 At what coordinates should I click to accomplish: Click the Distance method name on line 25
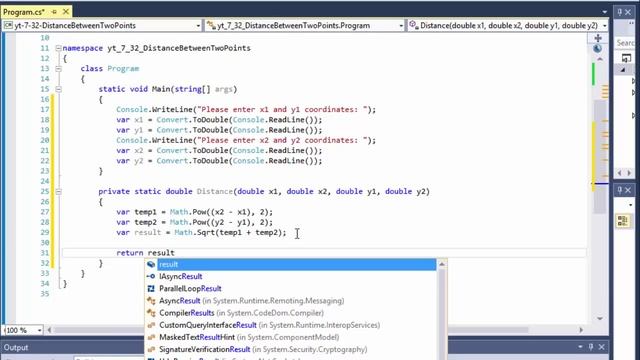click(x=214, y=191)
